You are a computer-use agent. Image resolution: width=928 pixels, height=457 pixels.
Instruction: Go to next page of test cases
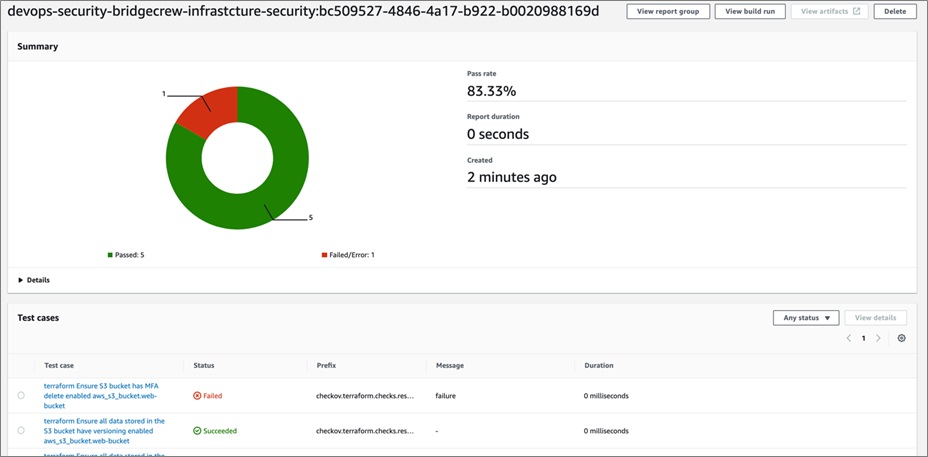878,339
